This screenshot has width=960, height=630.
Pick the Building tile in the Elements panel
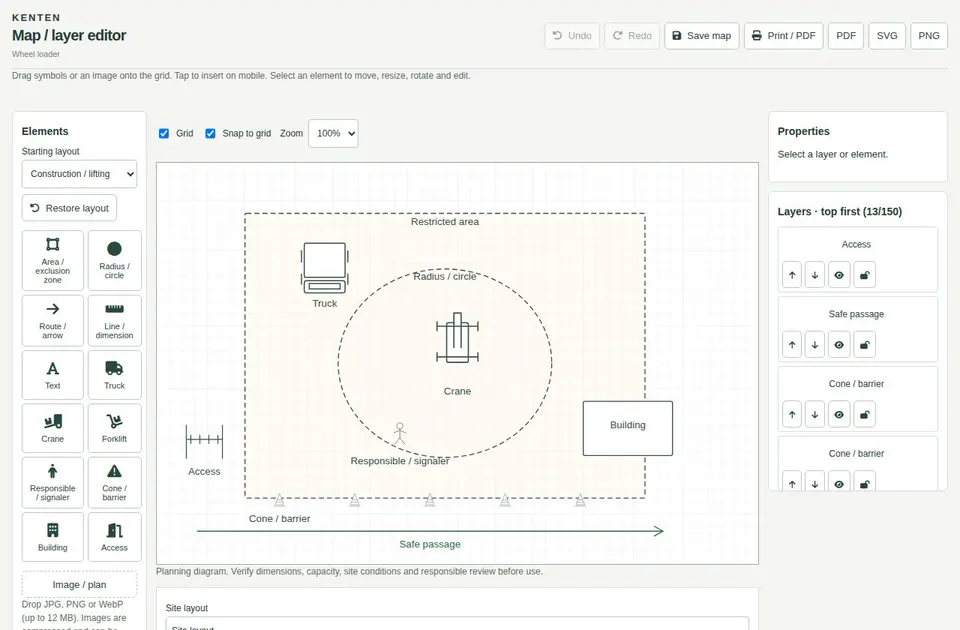[x=53, y=537]
